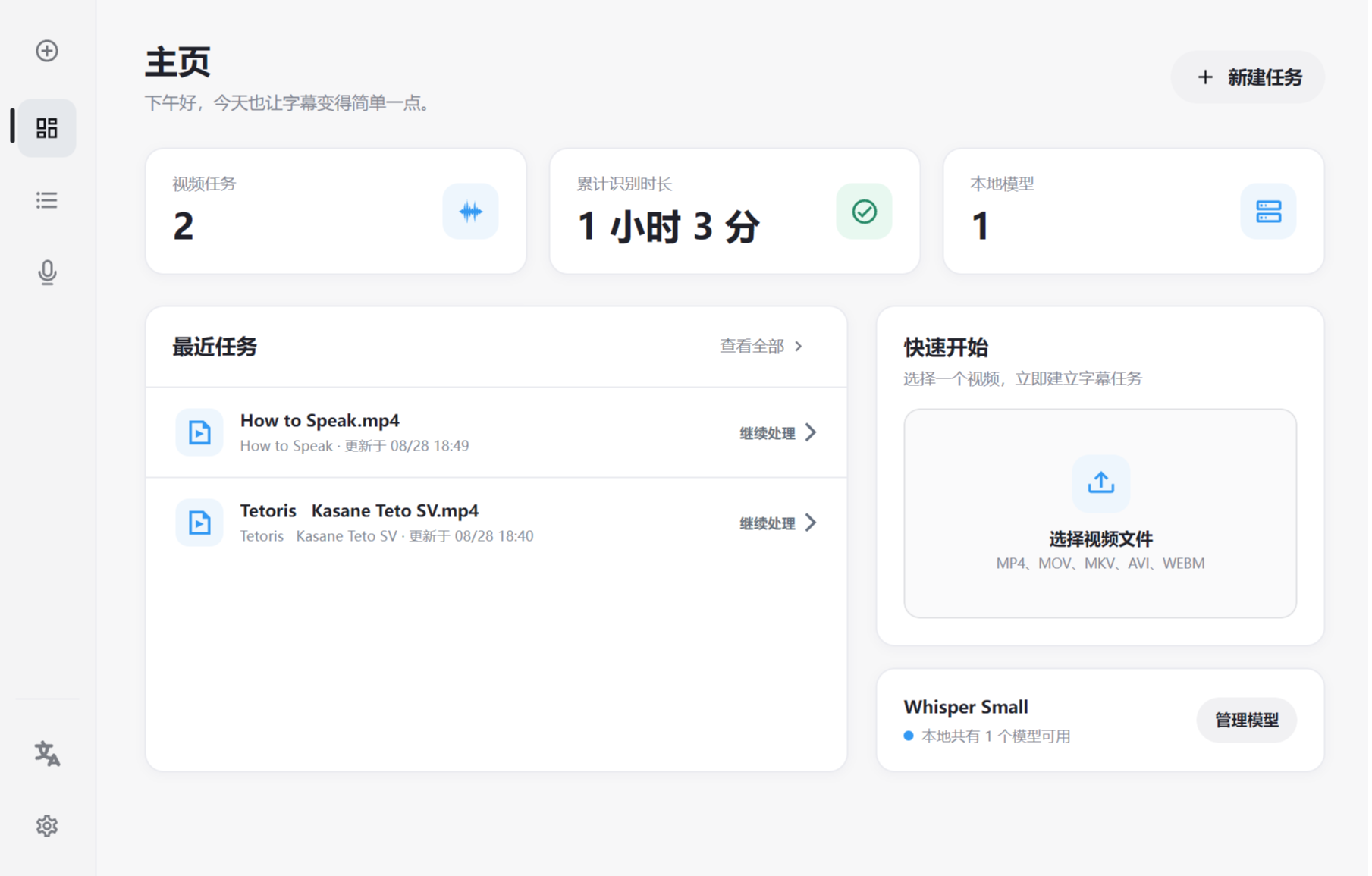Click the 最近任务 heading

[215, 347]
